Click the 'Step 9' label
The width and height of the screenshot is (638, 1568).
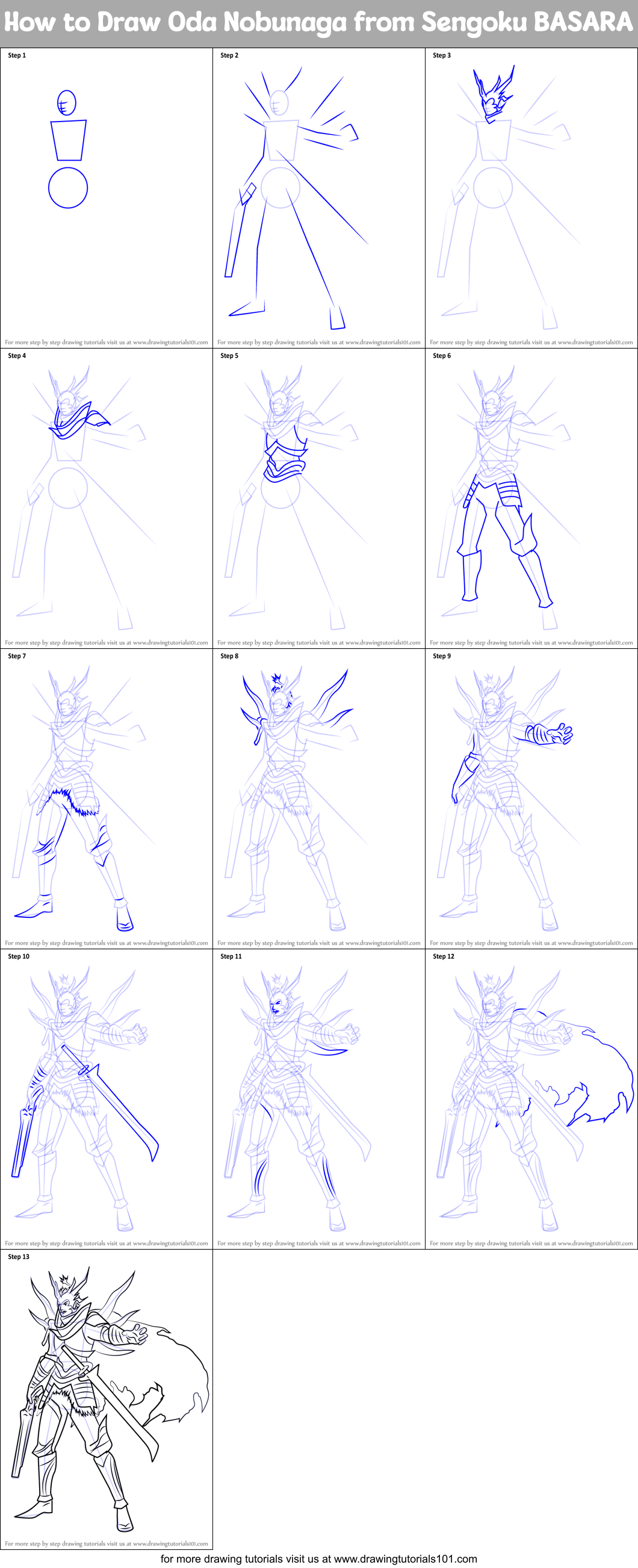pyautogui.click(x=442, y=656)
